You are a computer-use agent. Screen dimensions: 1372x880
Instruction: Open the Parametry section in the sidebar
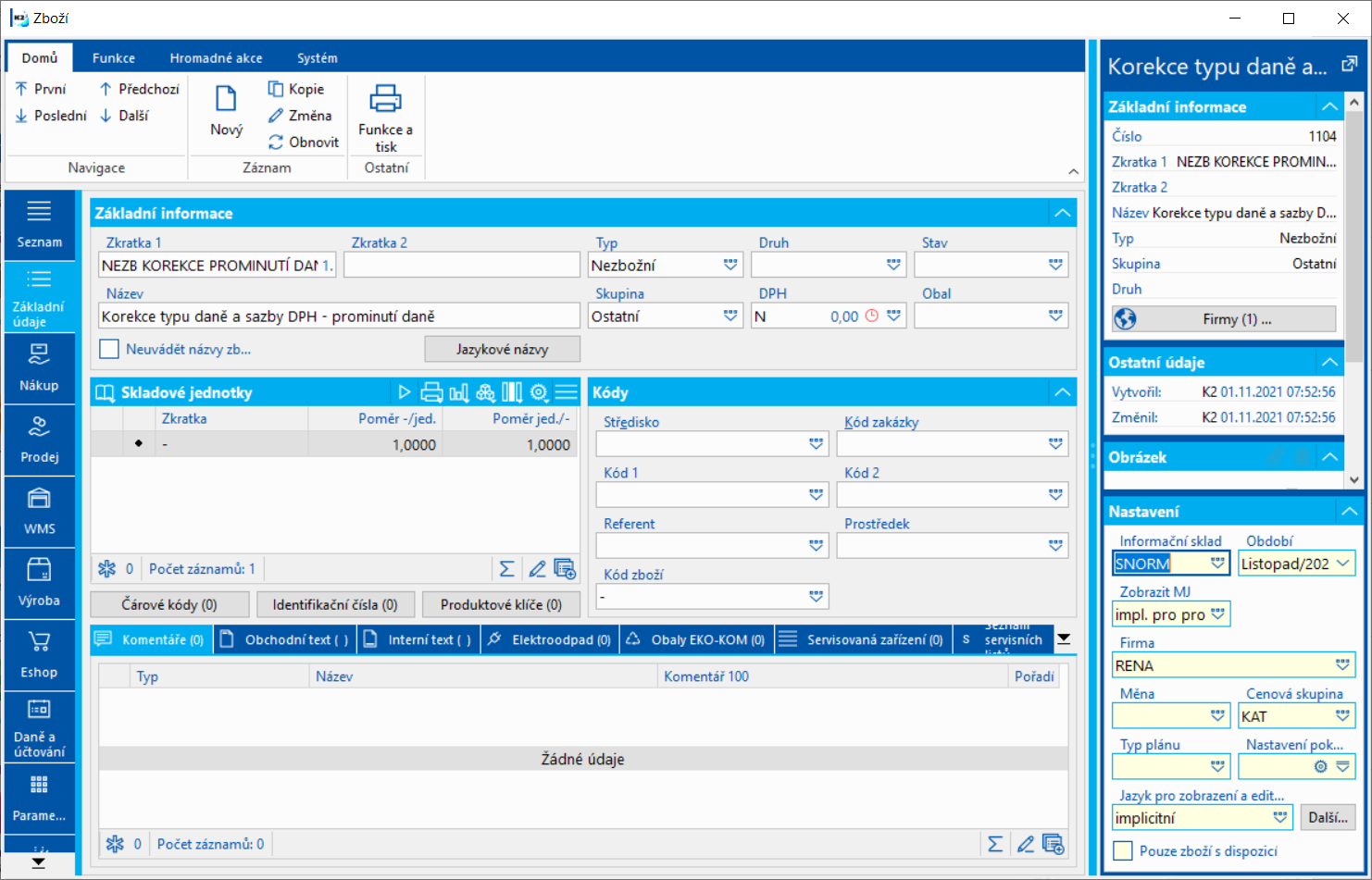coord(39,799)
